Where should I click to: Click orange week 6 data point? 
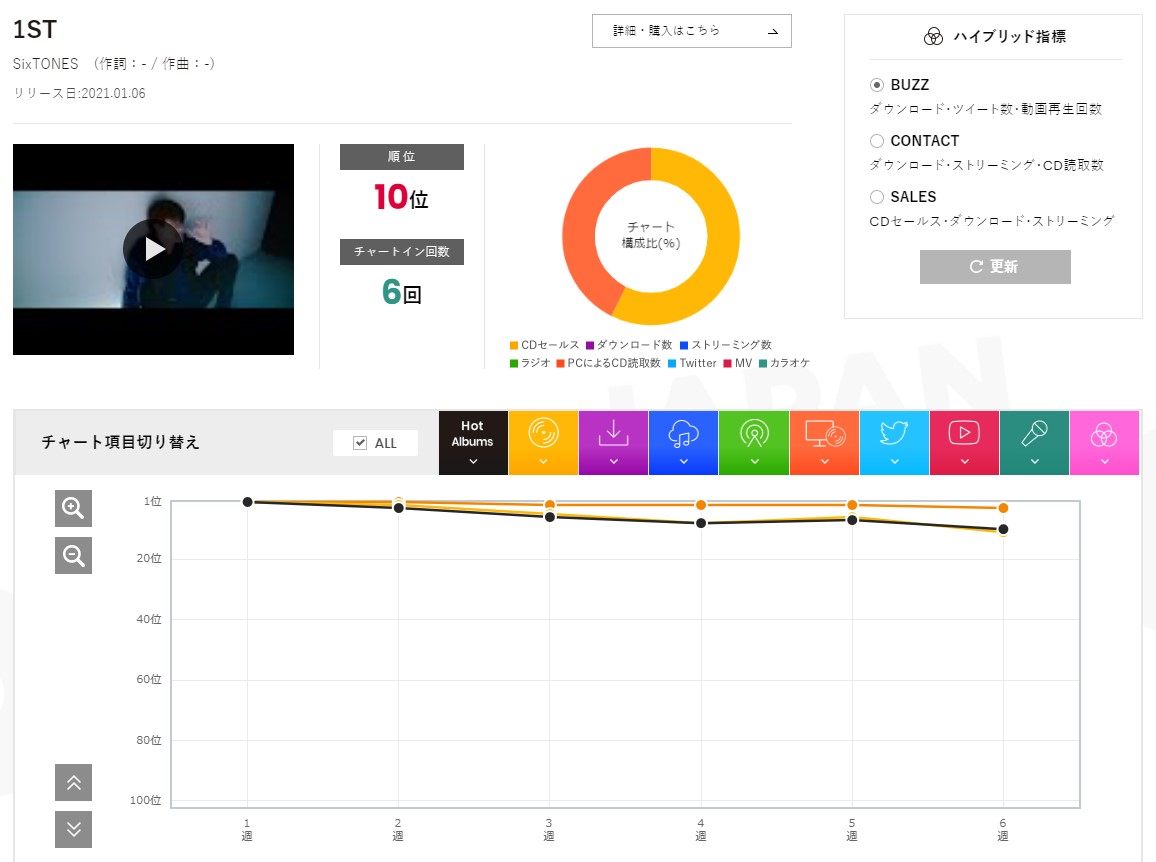pos(1003,508)
